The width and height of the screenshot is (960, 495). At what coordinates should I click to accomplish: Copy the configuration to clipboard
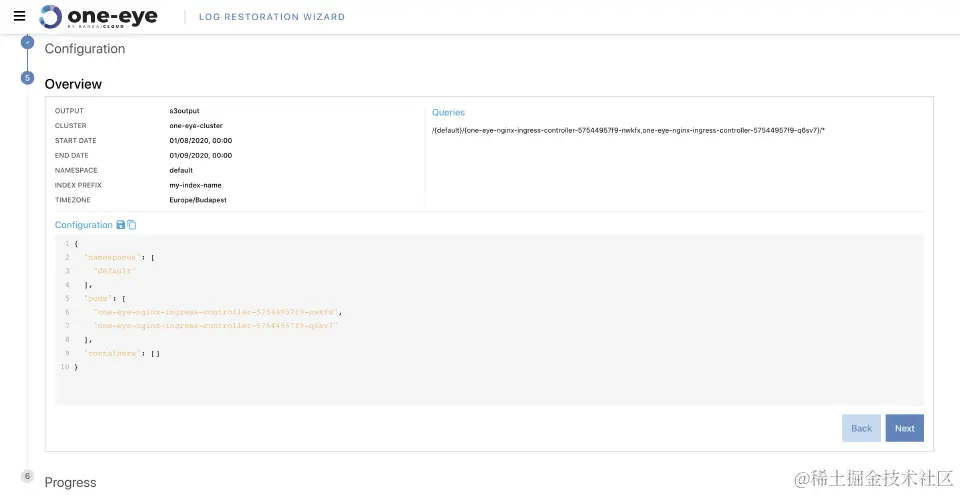coord(132,225)
